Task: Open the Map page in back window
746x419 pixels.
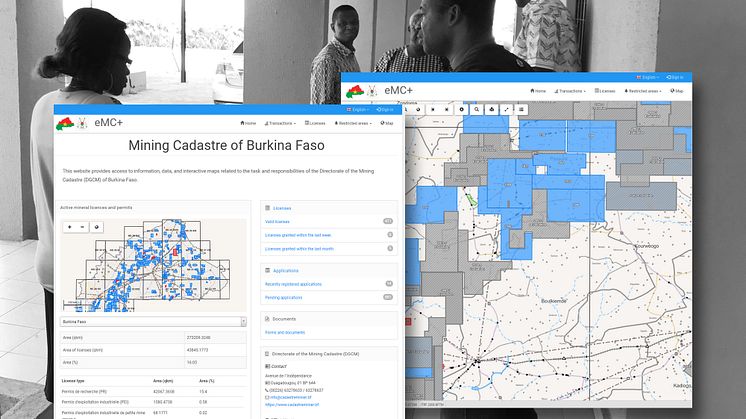Action: [x=676, y=90]
